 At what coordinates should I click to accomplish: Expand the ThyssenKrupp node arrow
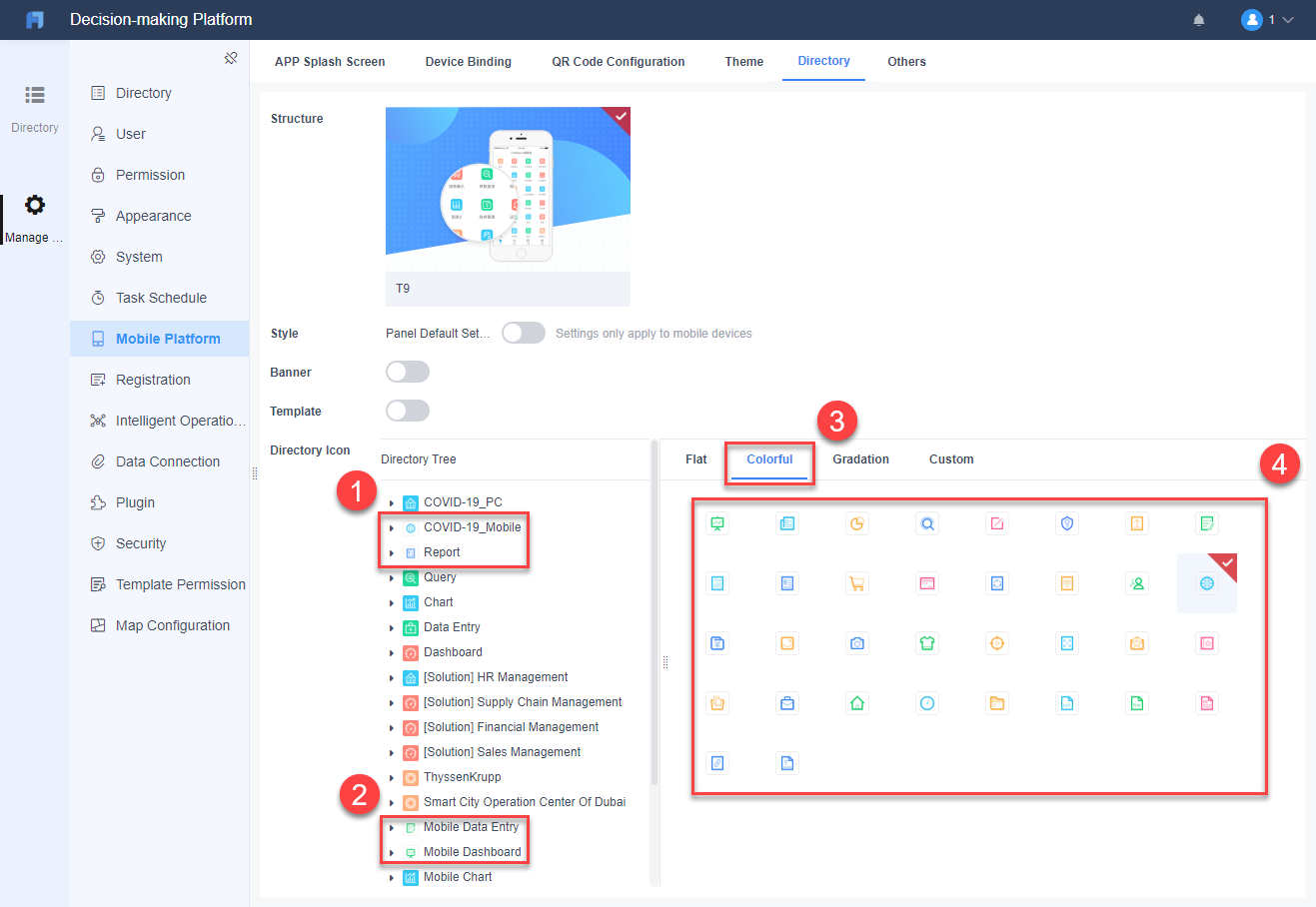point(392,777)
